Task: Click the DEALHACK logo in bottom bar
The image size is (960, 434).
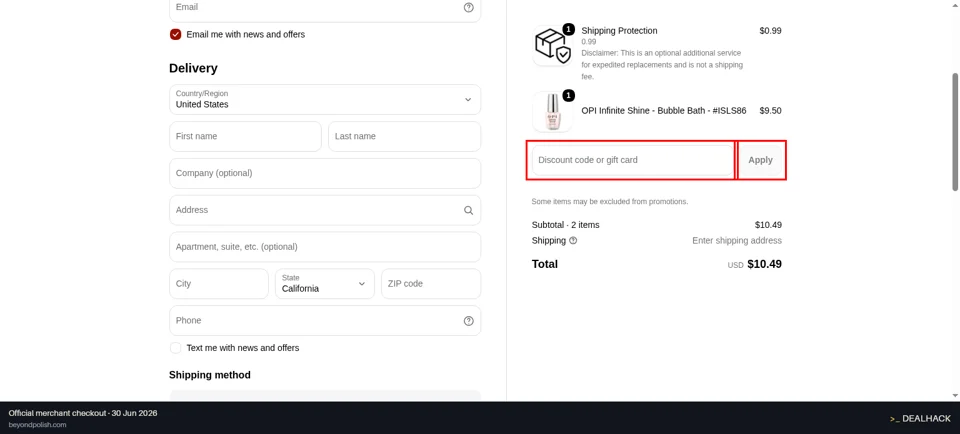Action: click(x=920, y=419)
